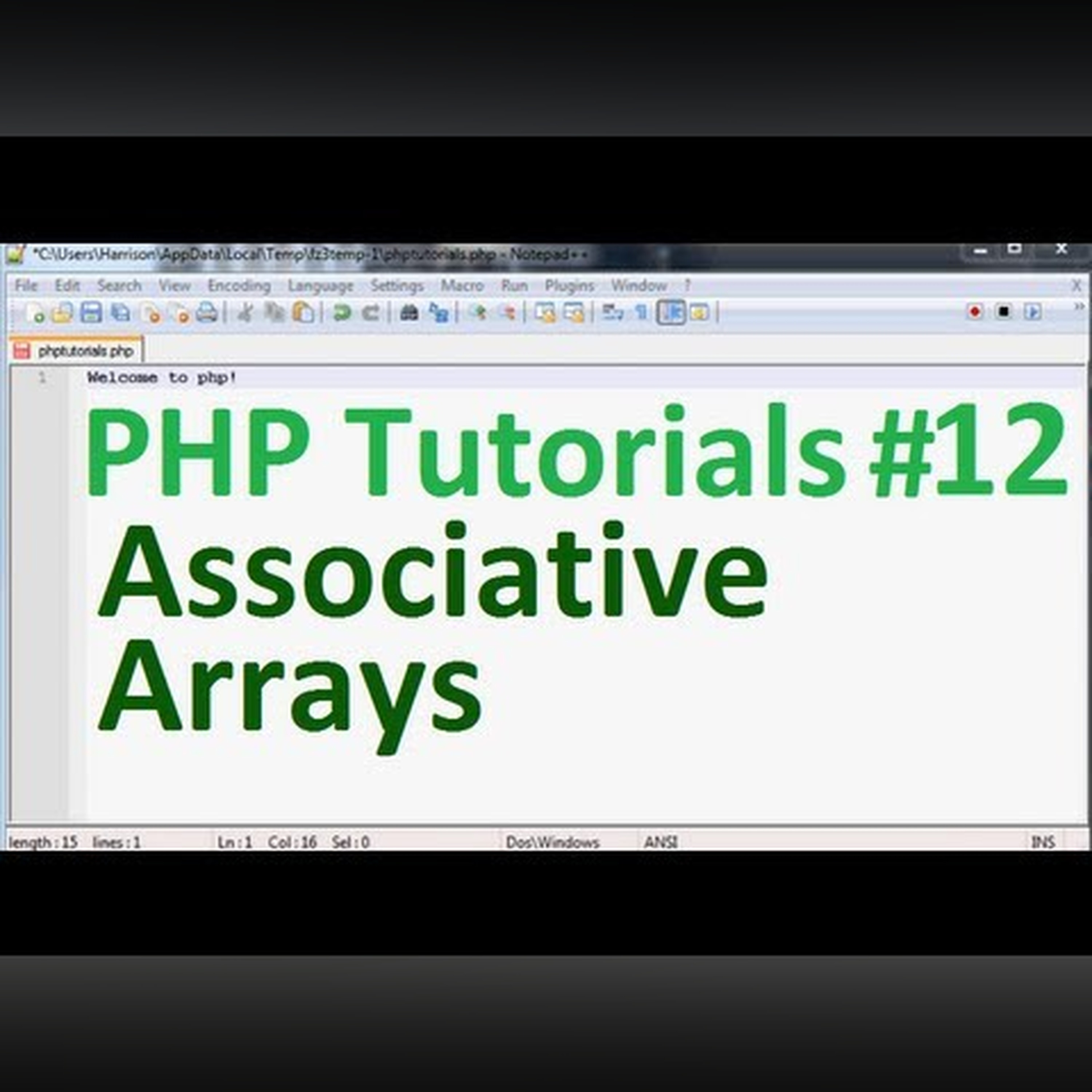Viewport: 1092px width, 1092px height.
Task: Open the Settings menu
Action: [397, 285]
